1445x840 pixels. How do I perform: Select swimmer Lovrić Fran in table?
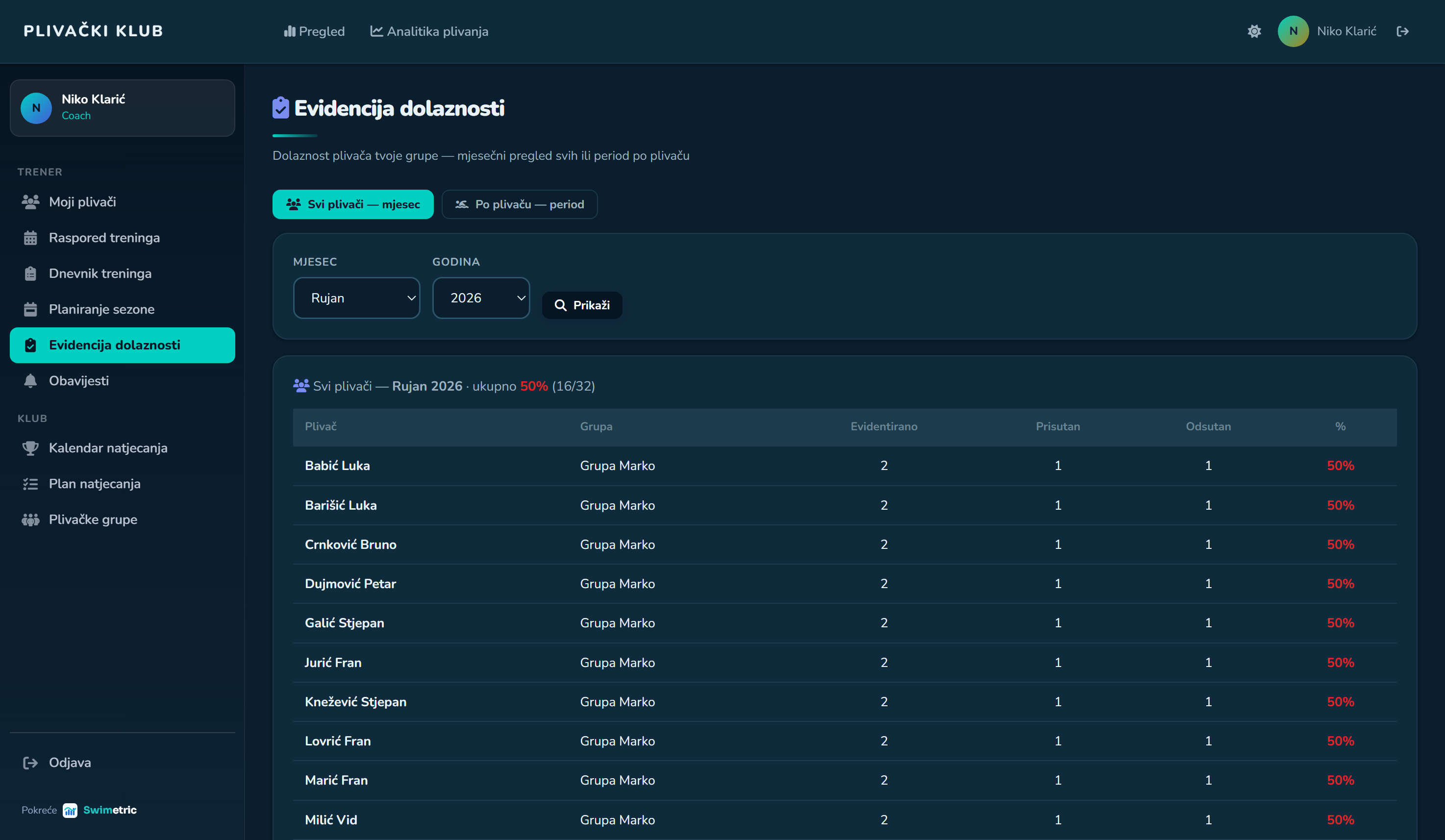pyautogui.click(x=338, y=741)
